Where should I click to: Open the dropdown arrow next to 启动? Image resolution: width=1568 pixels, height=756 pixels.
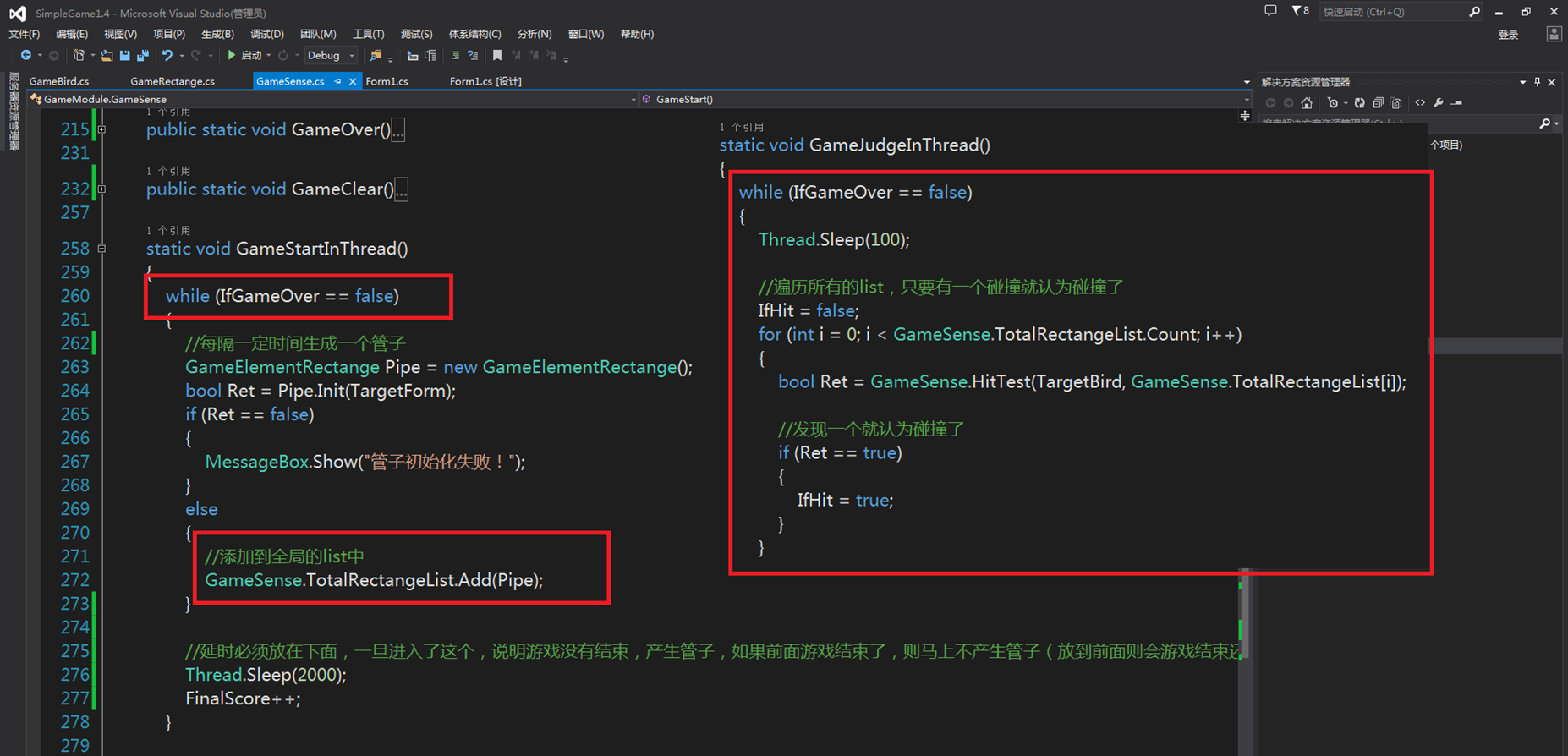268,55
